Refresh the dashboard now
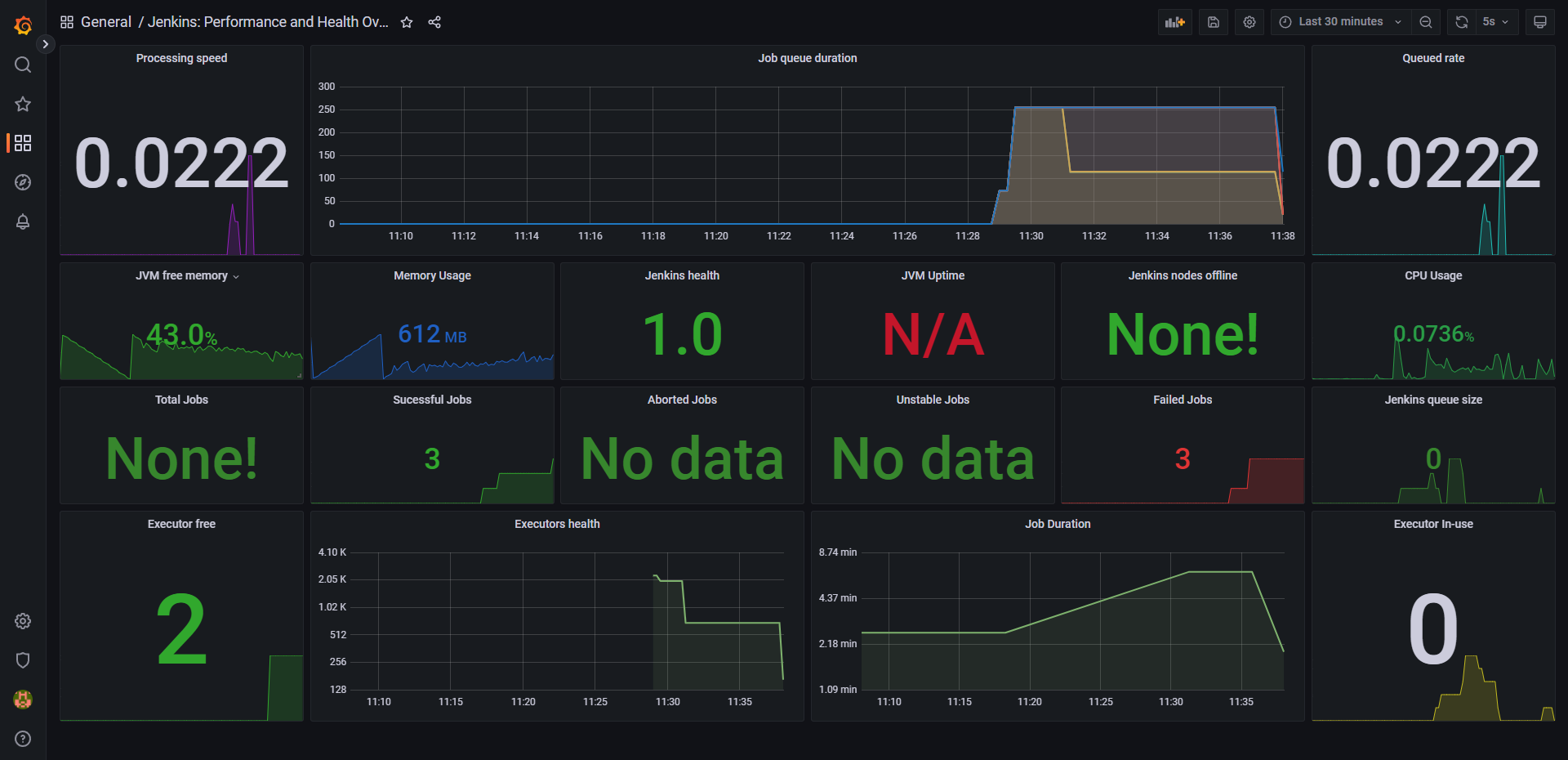This screenshot has height=760, width=1568. point(1462,22)
